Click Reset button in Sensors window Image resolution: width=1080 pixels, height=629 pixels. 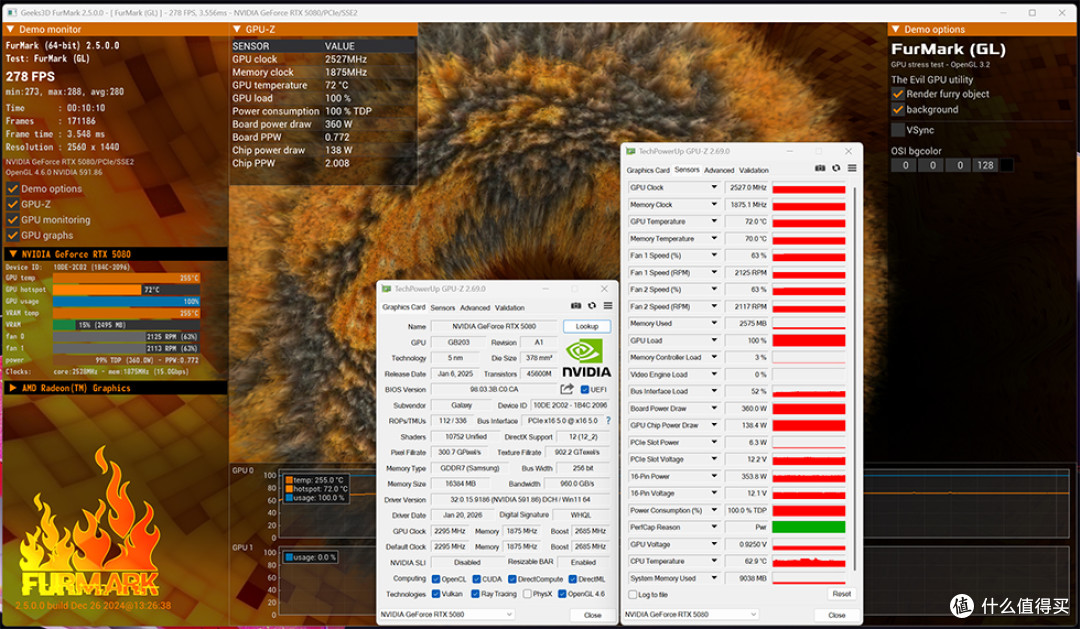pyautogui.click(x=842, y=593)
